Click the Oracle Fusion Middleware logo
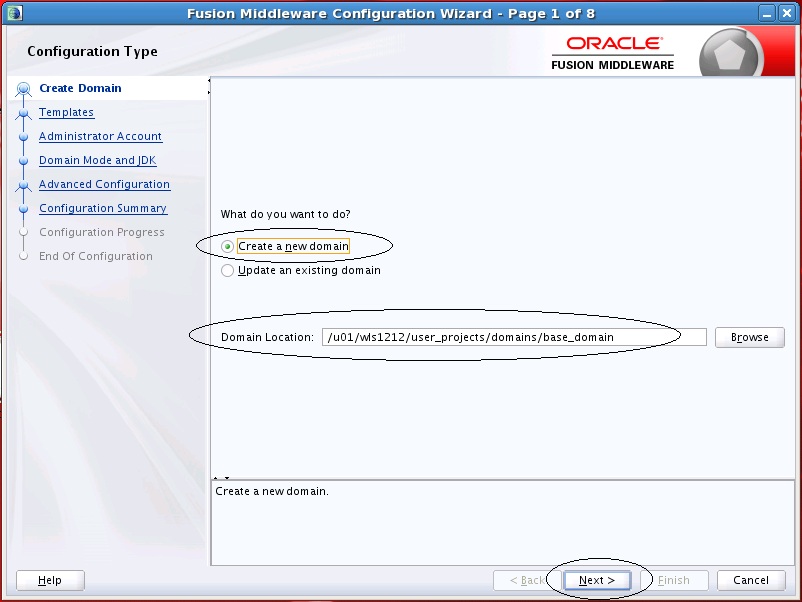802x602 pixels. coord(612,53)
